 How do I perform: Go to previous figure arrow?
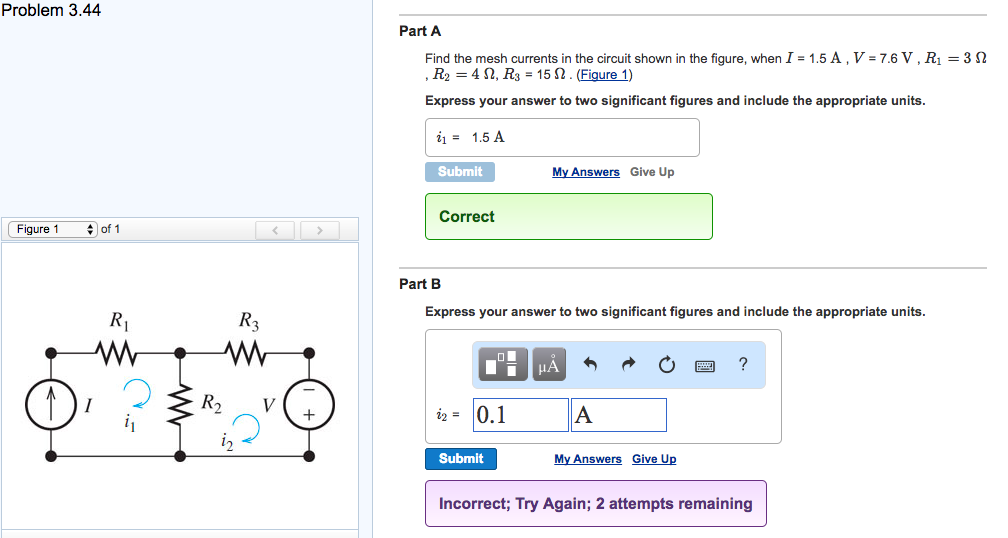(274, 229)
